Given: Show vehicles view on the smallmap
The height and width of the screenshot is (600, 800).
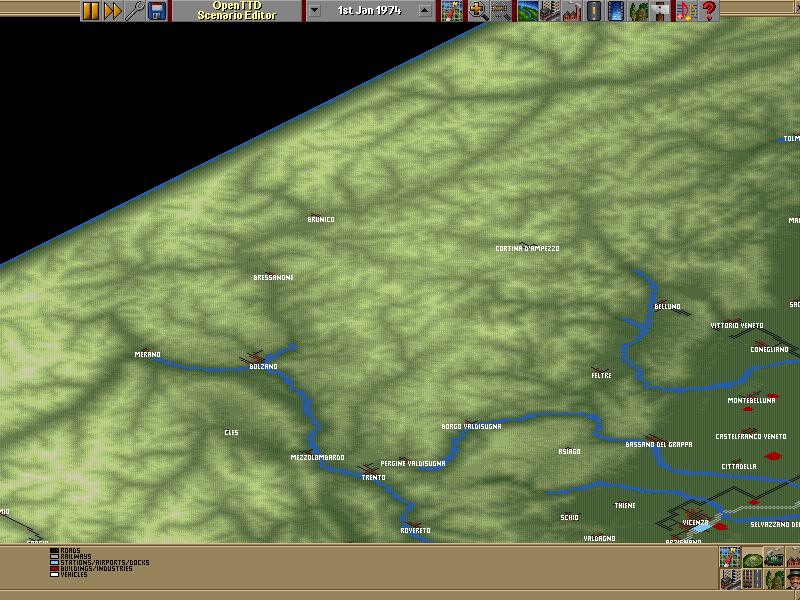Looking at the screenshot, I should coord(774,558).
